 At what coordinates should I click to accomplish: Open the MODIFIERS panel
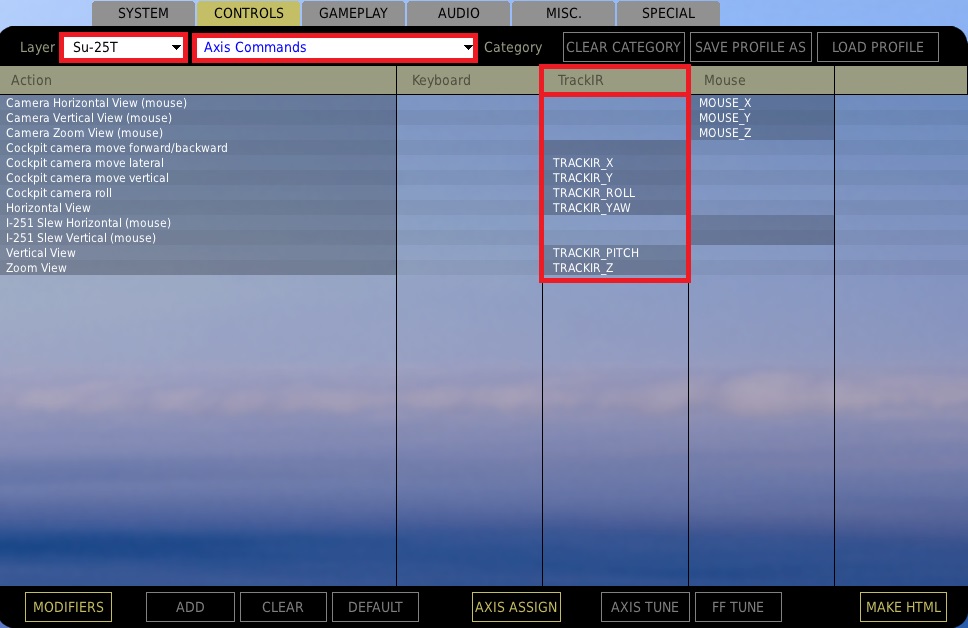pyautogui.click(x=69, y=607)
